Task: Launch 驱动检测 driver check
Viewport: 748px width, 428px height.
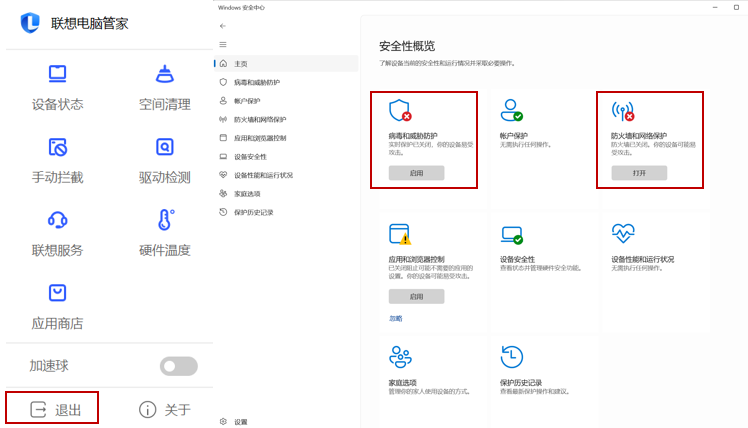Action: [165, 161]
